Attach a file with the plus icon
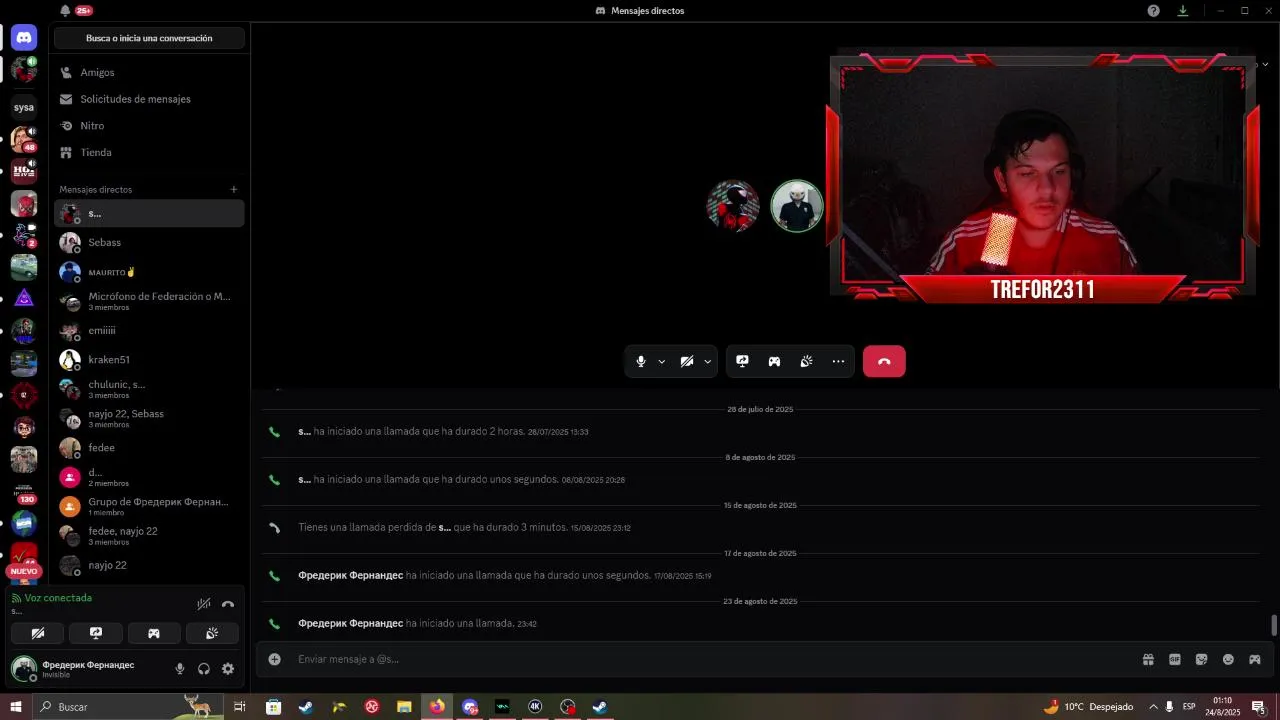The image size is (1280, 720). [x=274, y=659]
